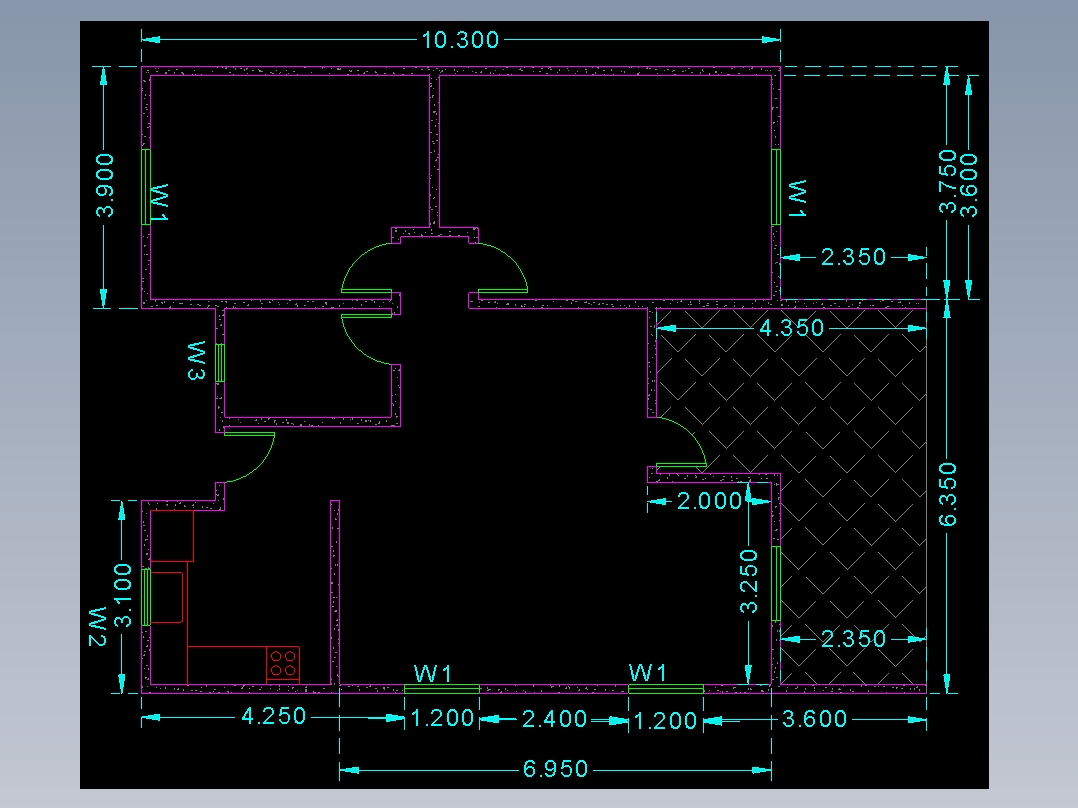The image size is (1078, 808).
Task: Select the rotated W1 label above the upper 2.350
Action: pos(798,199)
